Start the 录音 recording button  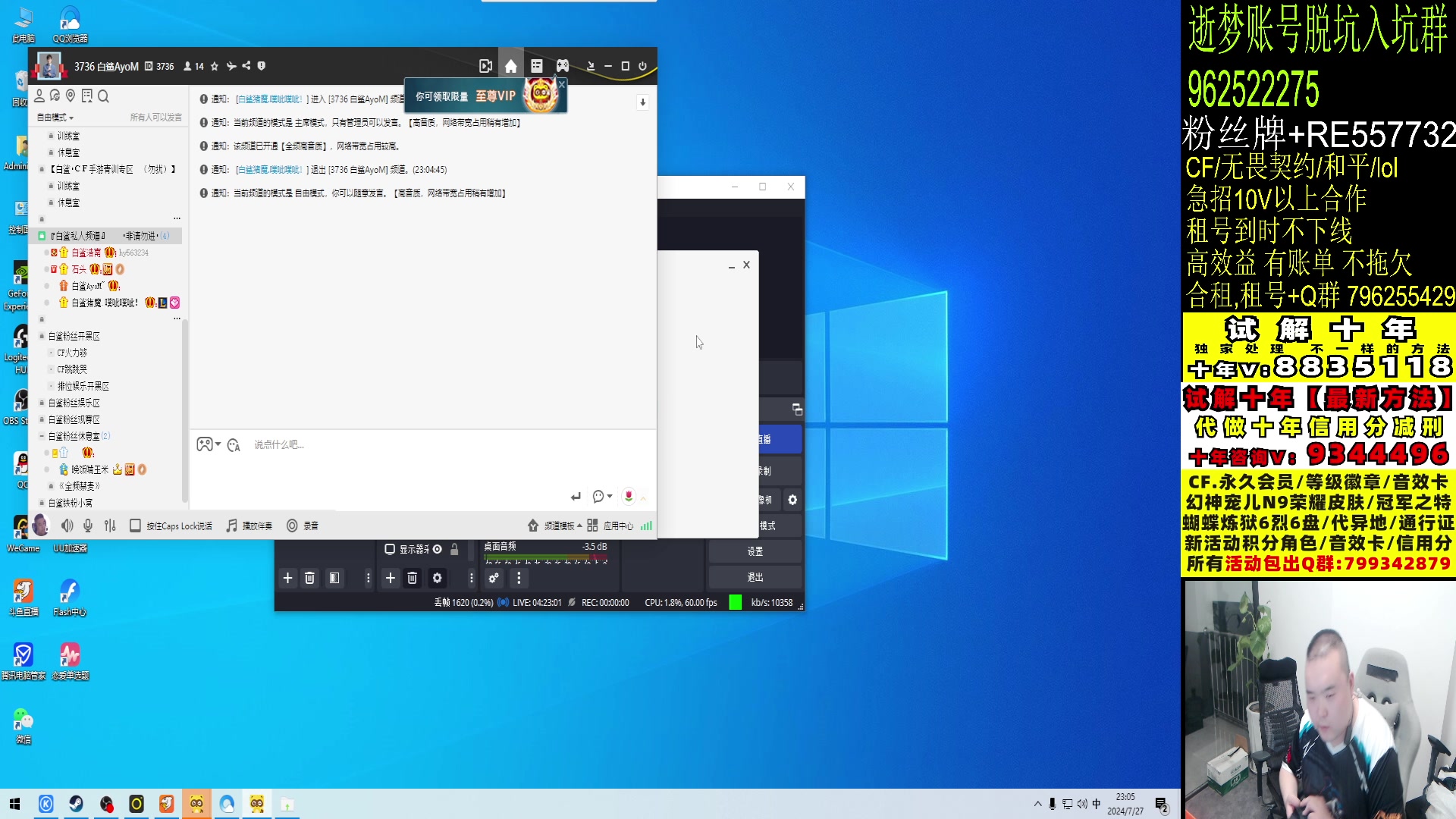[303, 526]
